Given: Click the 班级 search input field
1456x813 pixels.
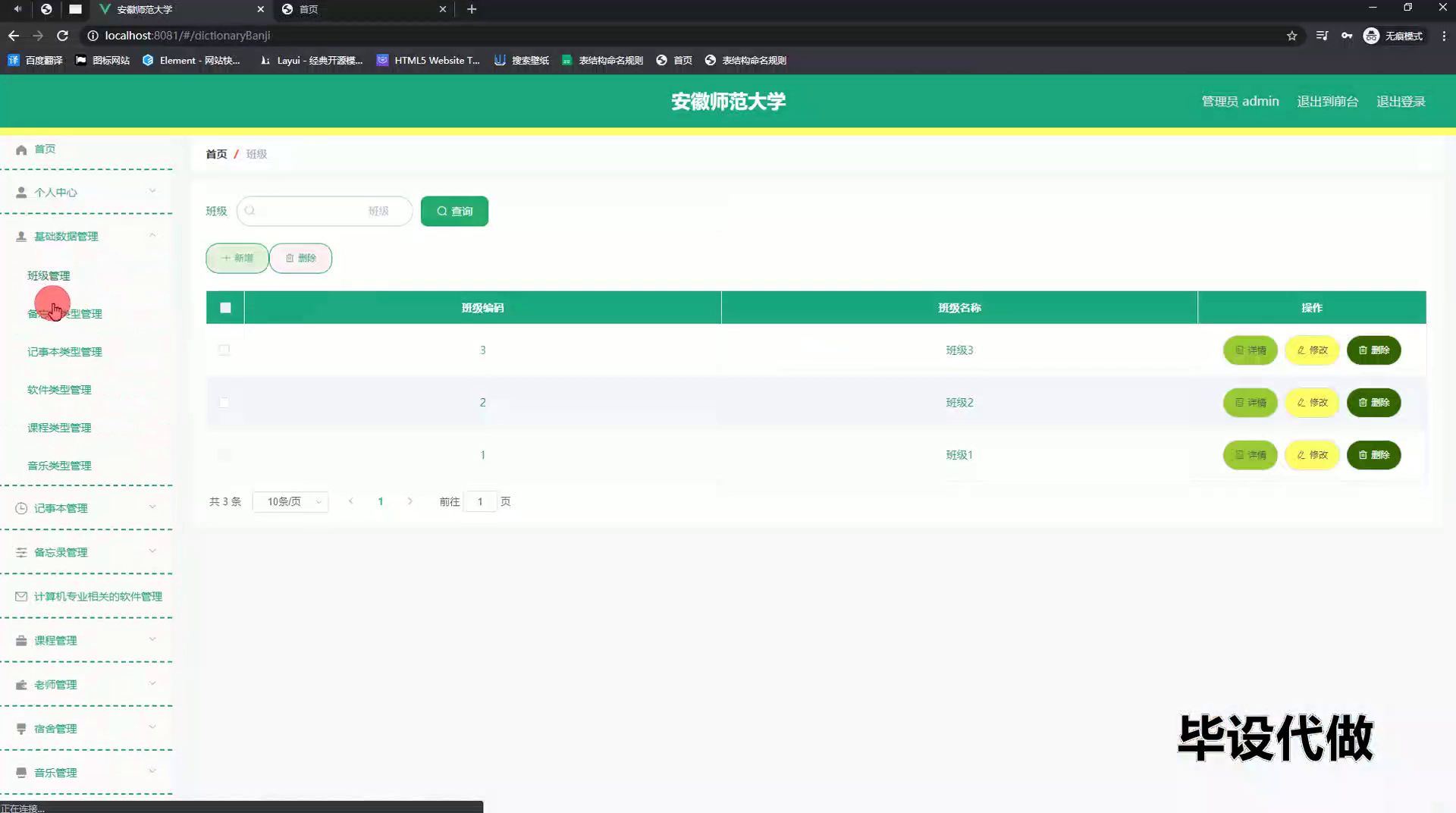Looking at the screenshot, I should pos(325,211).
